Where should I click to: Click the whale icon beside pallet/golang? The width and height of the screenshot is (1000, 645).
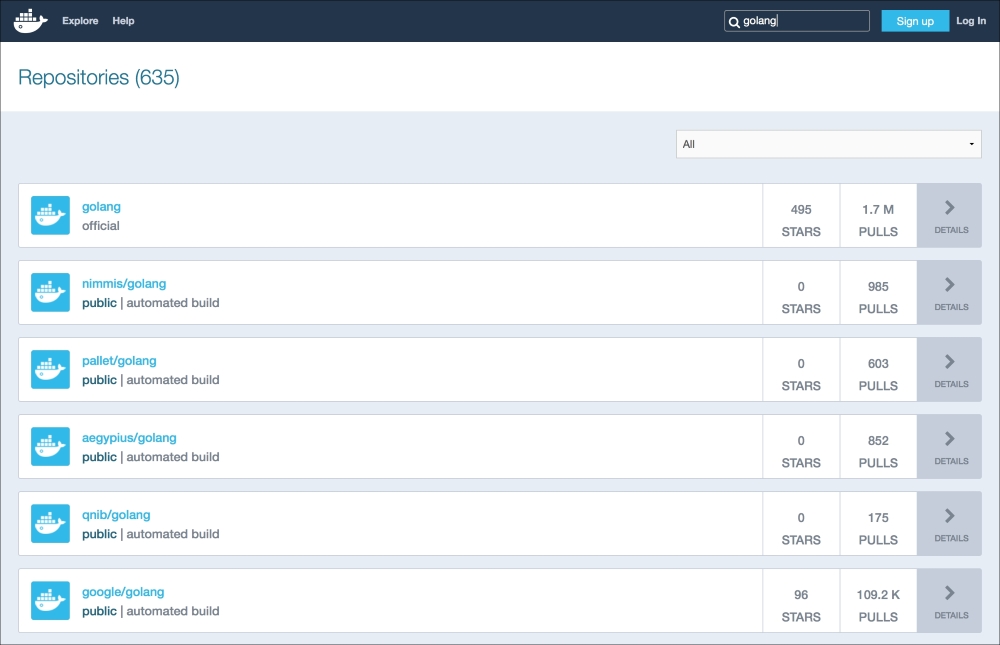pyautogui.click(x=50, y=370)
